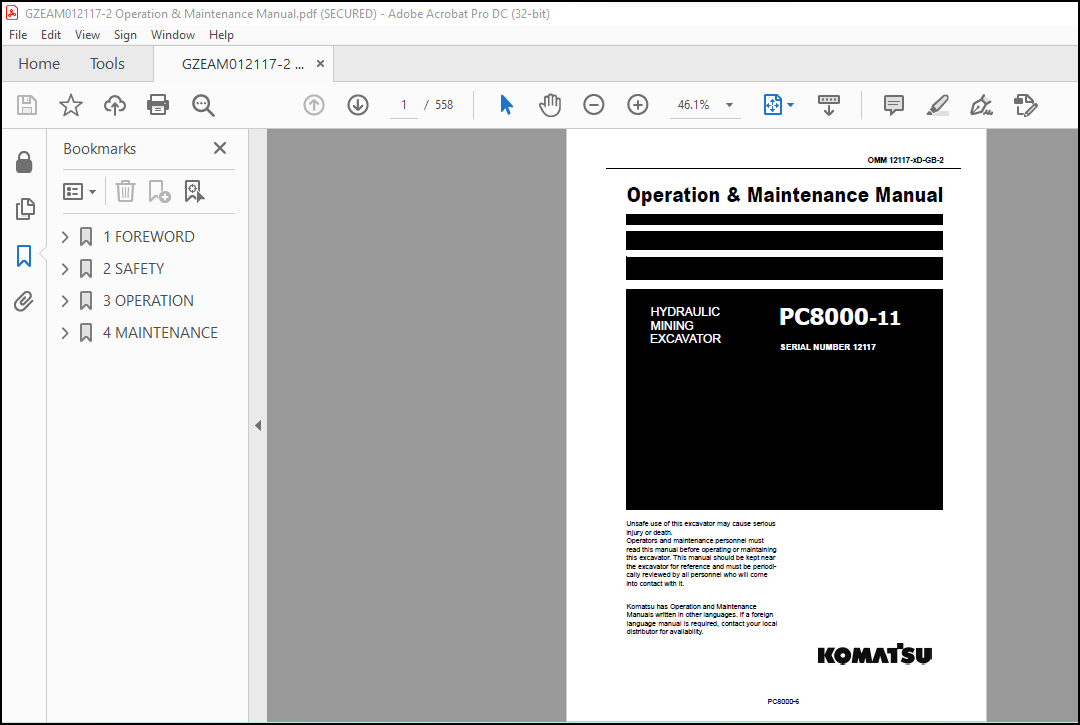1080x725 pixels.
Task: Open Page Thumbnails panel
Action: pyautogui.click(x=25, y=209)
